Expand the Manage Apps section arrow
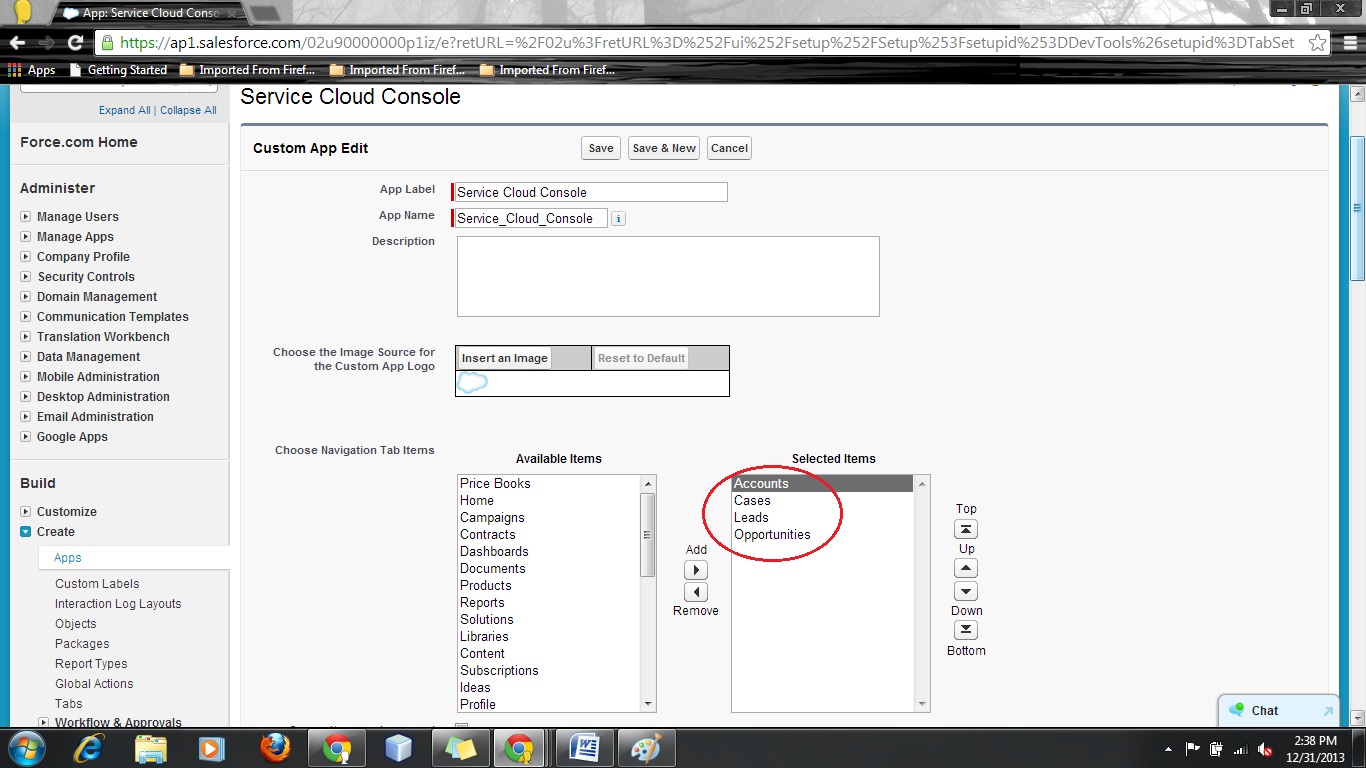 (x=26, y=237)
